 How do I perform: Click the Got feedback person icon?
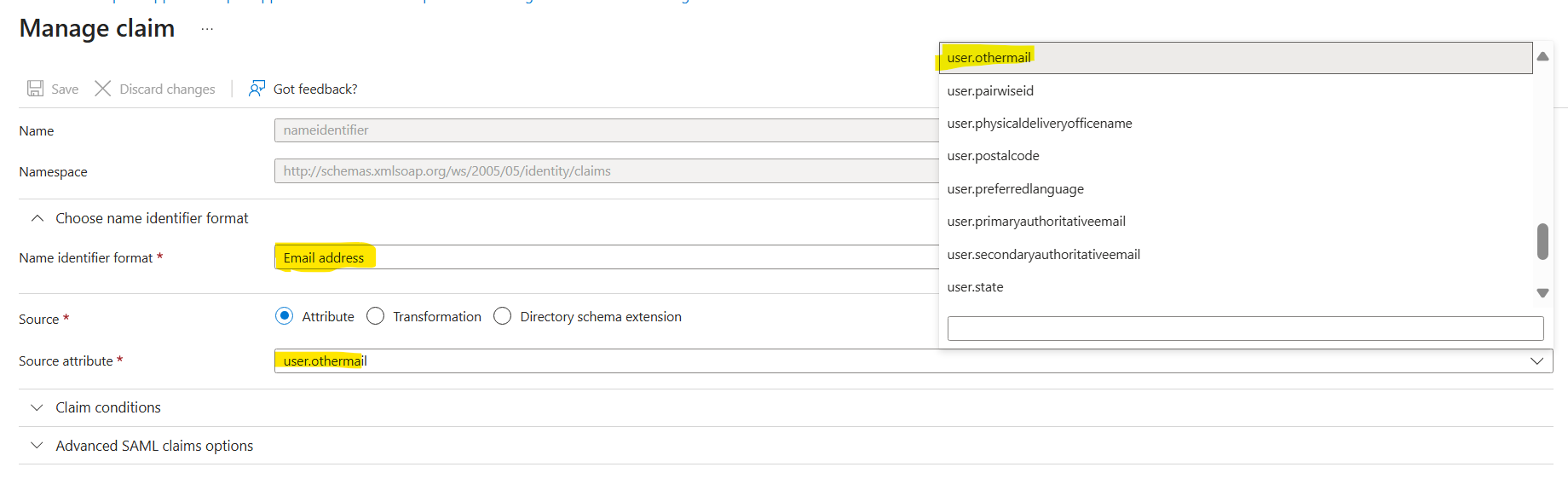(x=257, y=89)
